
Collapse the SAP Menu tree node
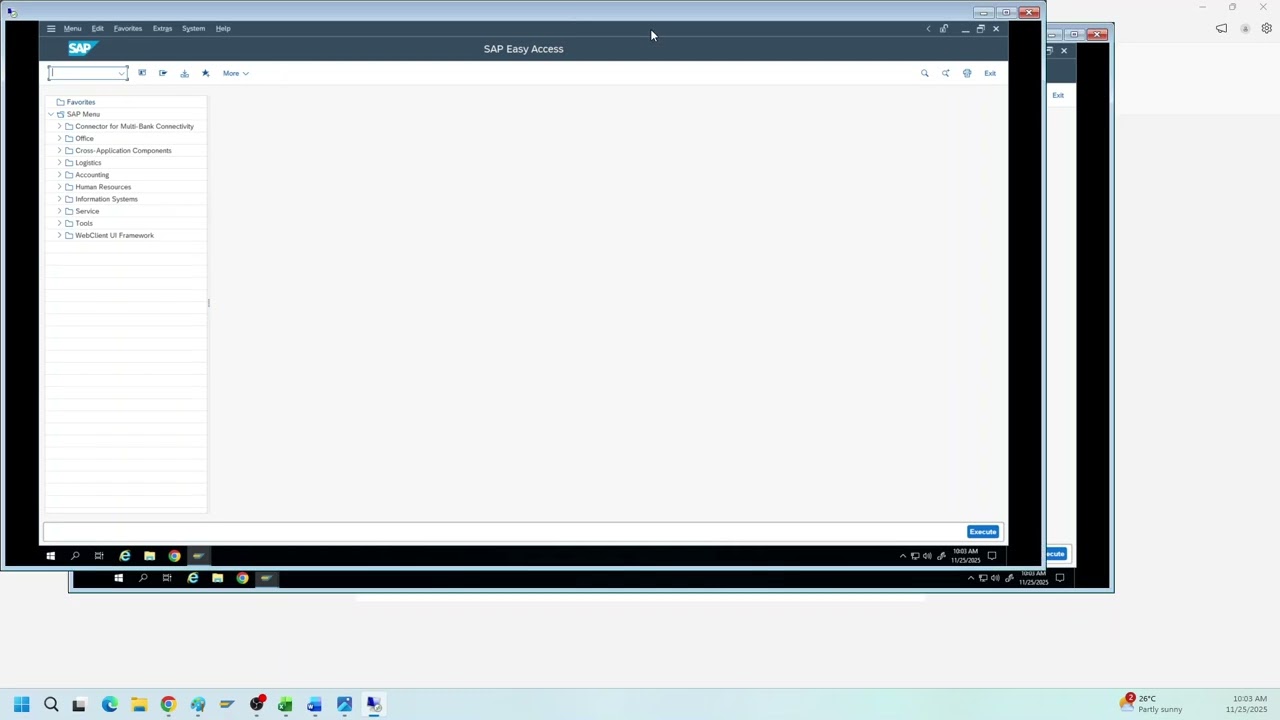click(51, 114)
